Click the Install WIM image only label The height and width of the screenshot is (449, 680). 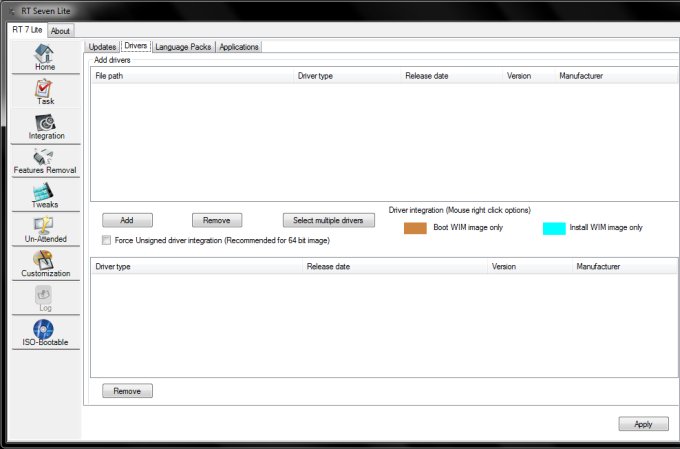tap(606, 227)
